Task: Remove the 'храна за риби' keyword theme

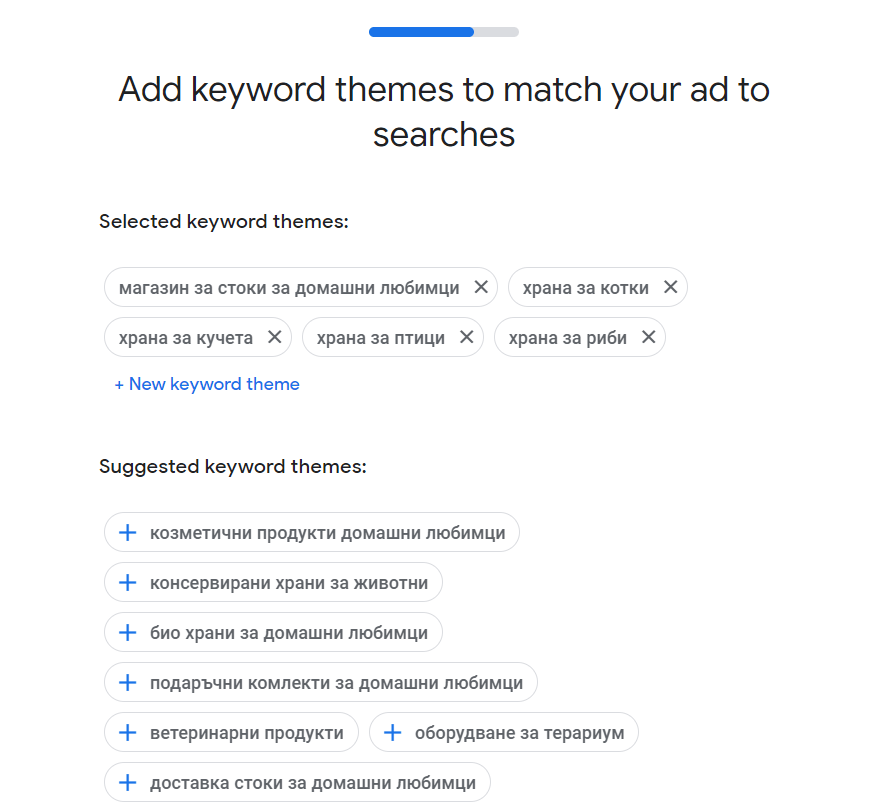Action: [x=648, y=337]
